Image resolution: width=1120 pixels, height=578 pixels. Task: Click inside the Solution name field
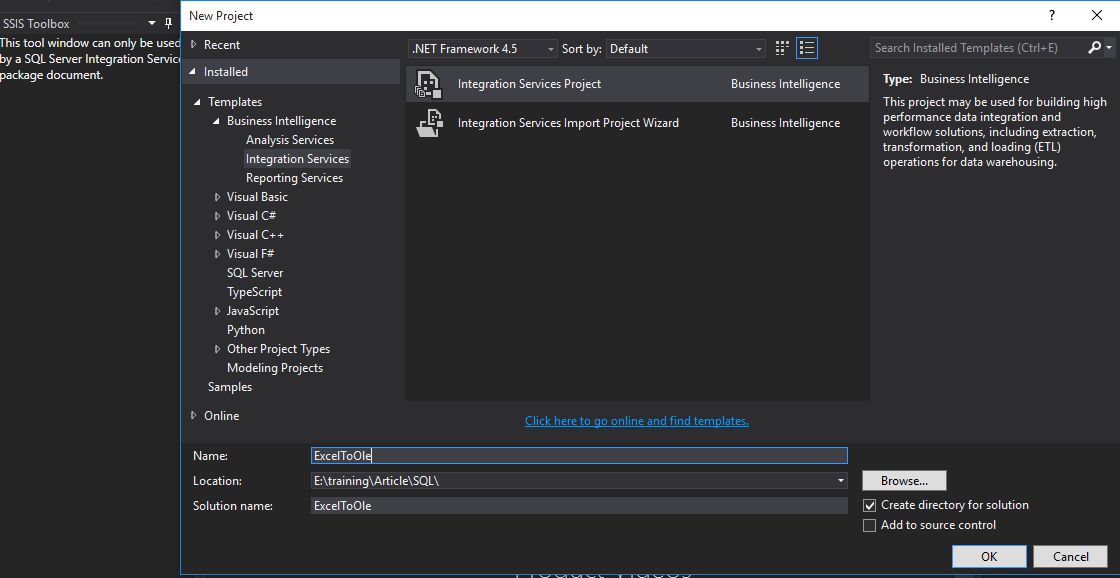click(x=578, y=505)
